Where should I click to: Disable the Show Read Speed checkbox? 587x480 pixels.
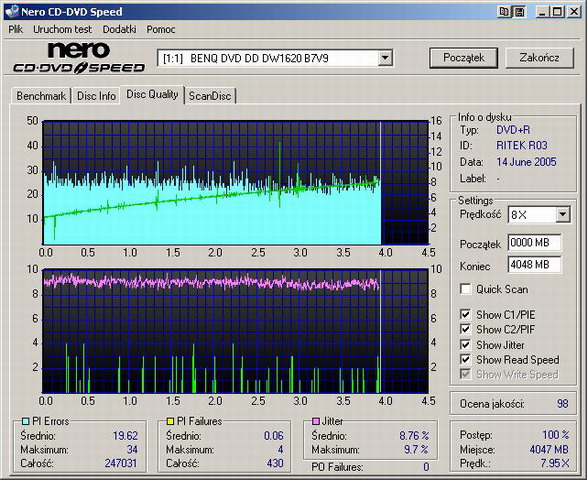pyautogui.click(x=465, y=359)
